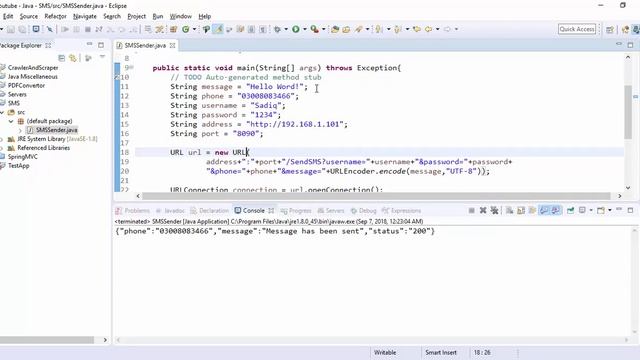Select Referenced Libraries entry

click(44, 148)
